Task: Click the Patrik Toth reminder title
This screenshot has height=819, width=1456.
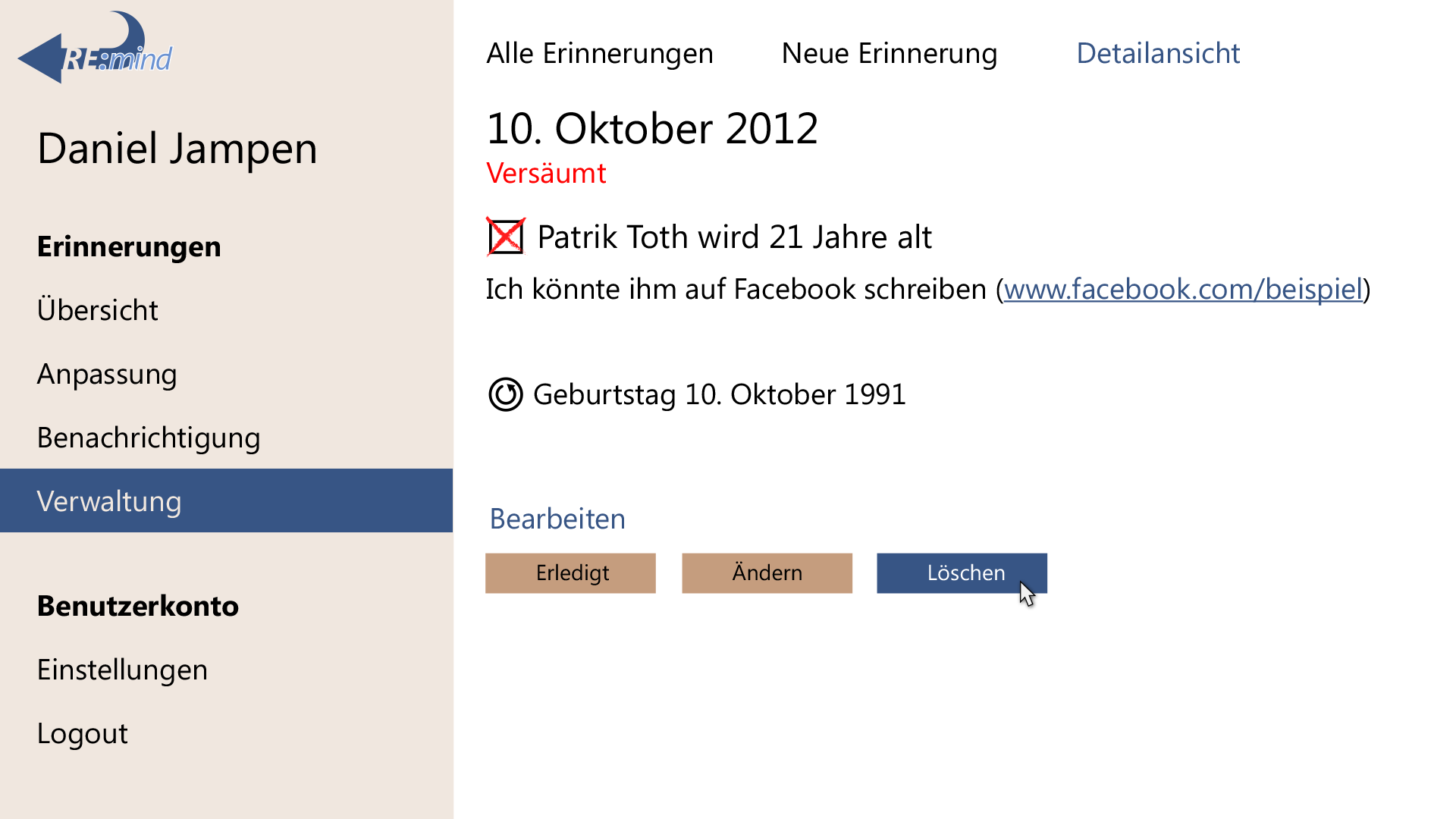Action: [x=734, y=237]
